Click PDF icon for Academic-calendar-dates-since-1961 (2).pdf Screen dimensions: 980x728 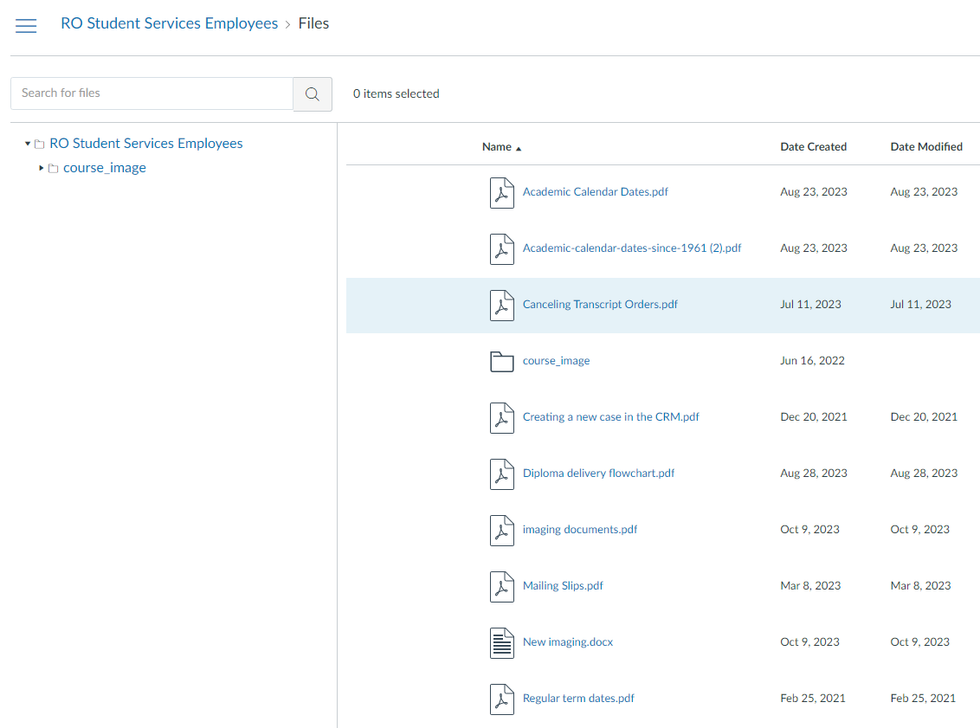(x=502, y=249)
